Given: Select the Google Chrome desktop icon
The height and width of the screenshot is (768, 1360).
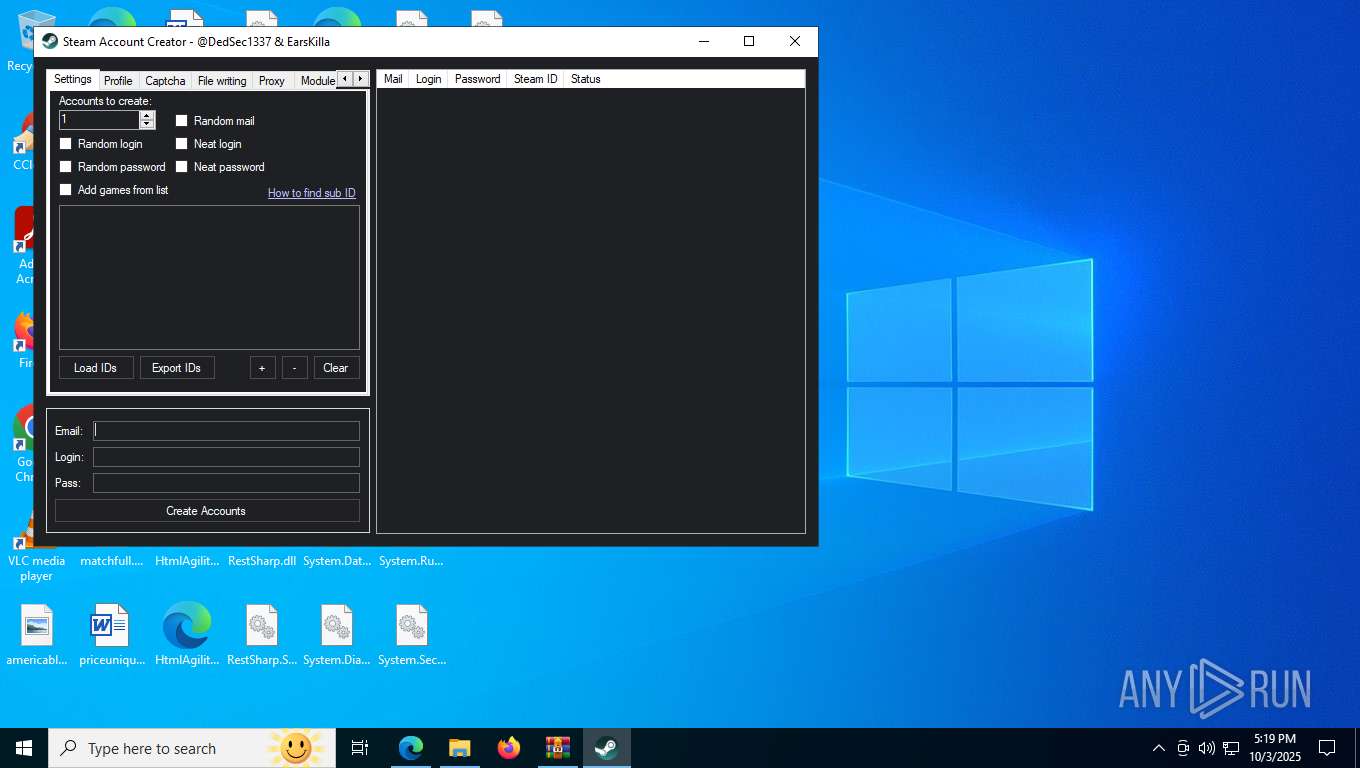Looking at the screenshot, I should (x=24, y=445).
